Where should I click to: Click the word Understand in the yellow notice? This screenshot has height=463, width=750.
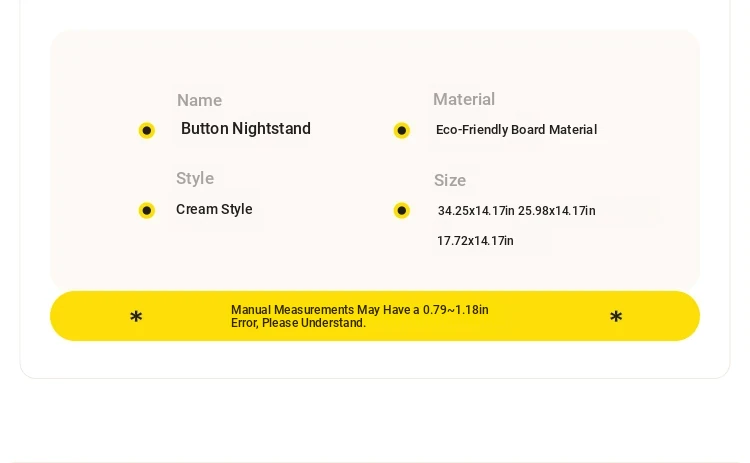point(333,323)
